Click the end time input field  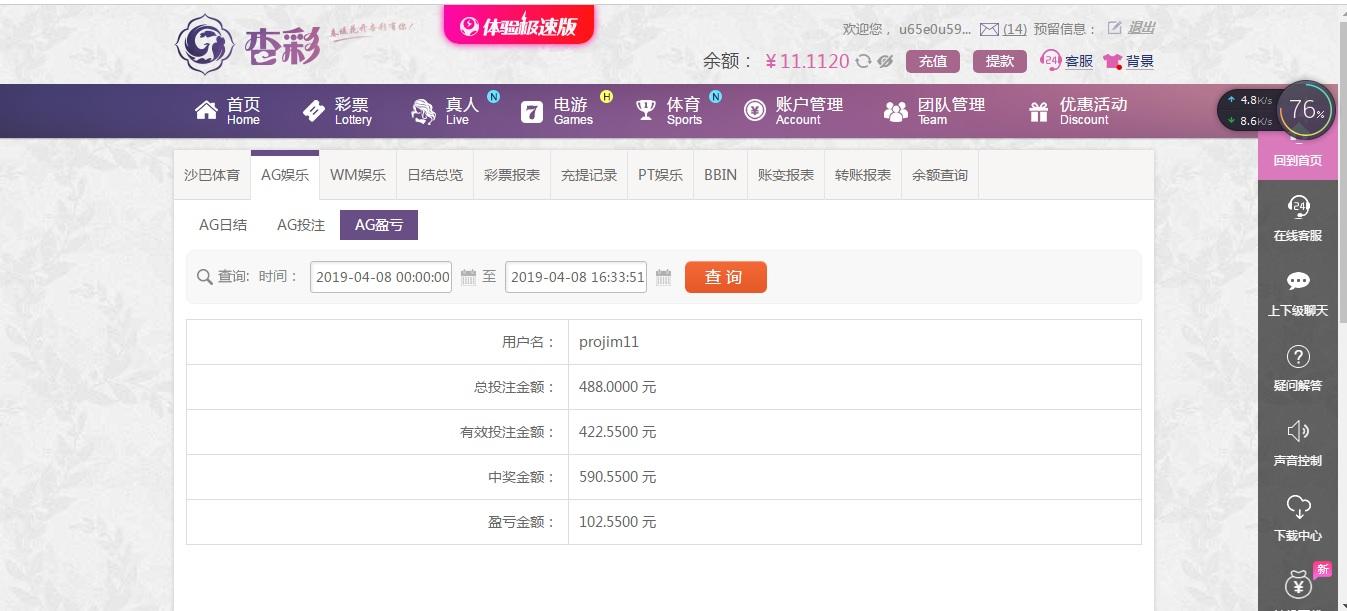(576, 277)
